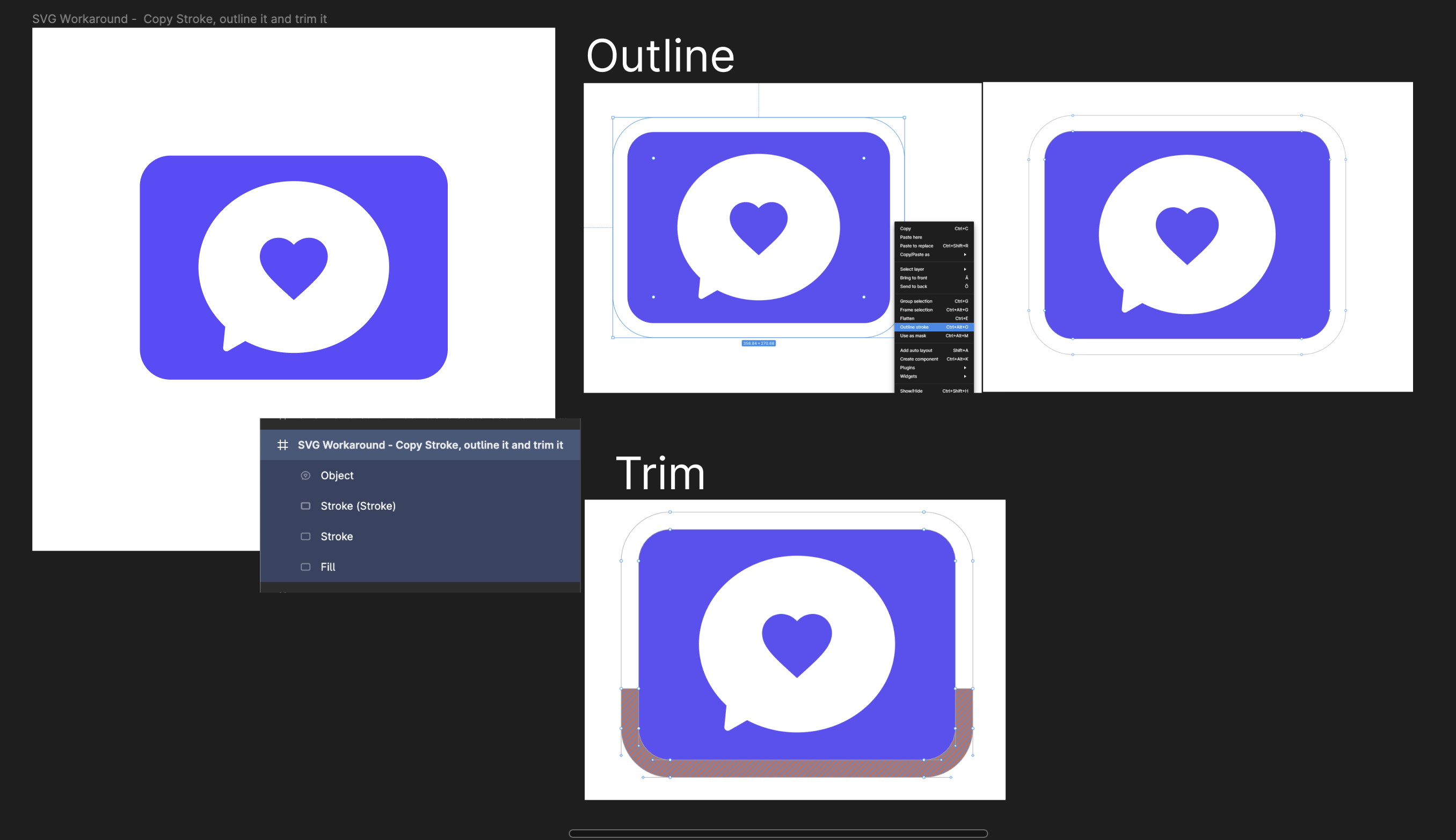Click the rectangle icon beside Stroke (Stroke)

(x=305, y=506)
